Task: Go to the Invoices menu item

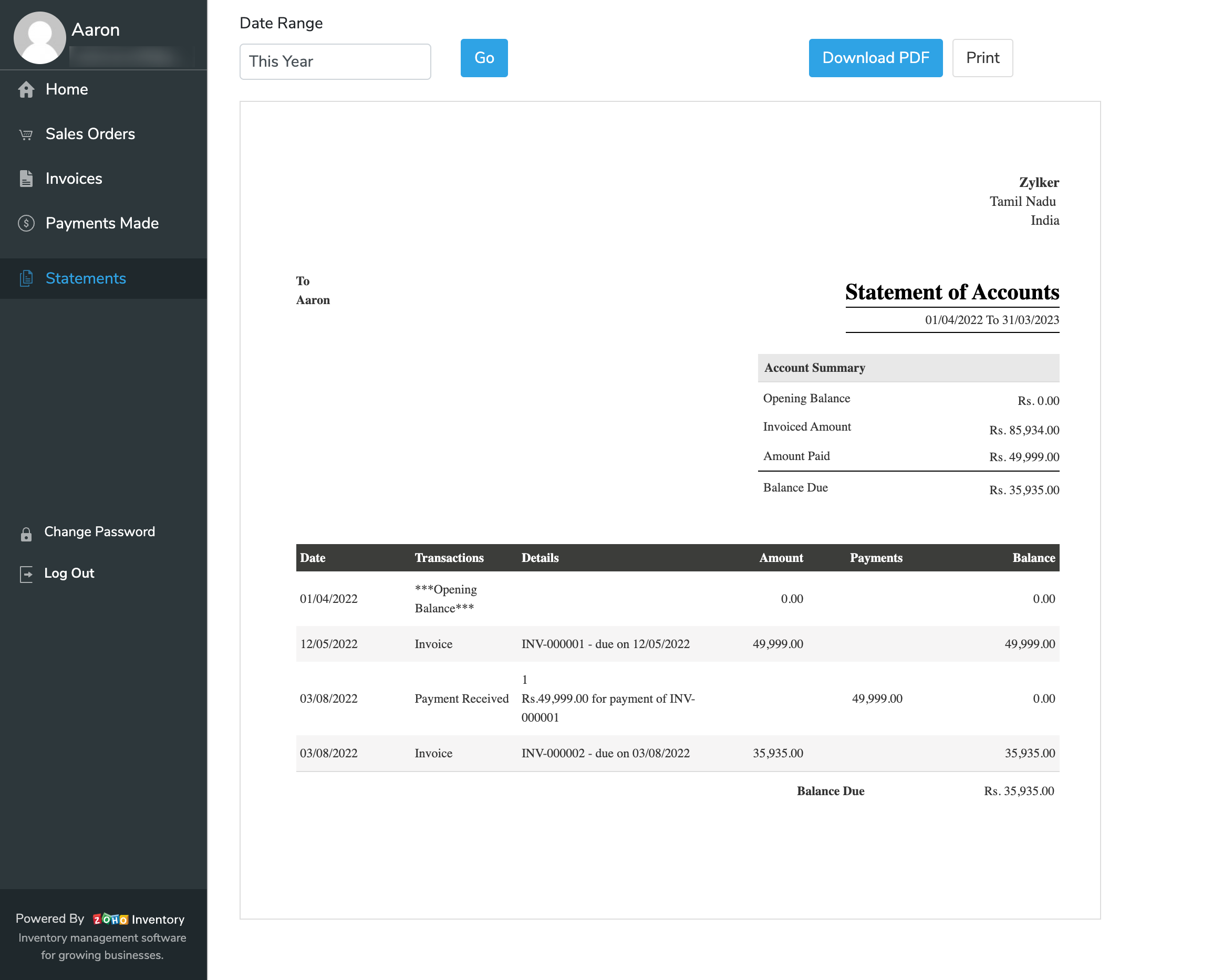Action: 74,179
